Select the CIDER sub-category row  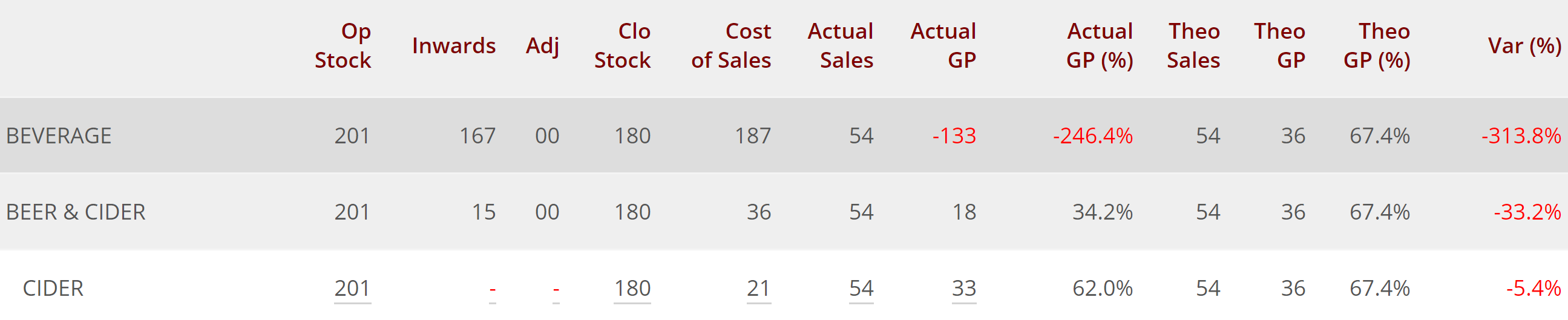53,288
